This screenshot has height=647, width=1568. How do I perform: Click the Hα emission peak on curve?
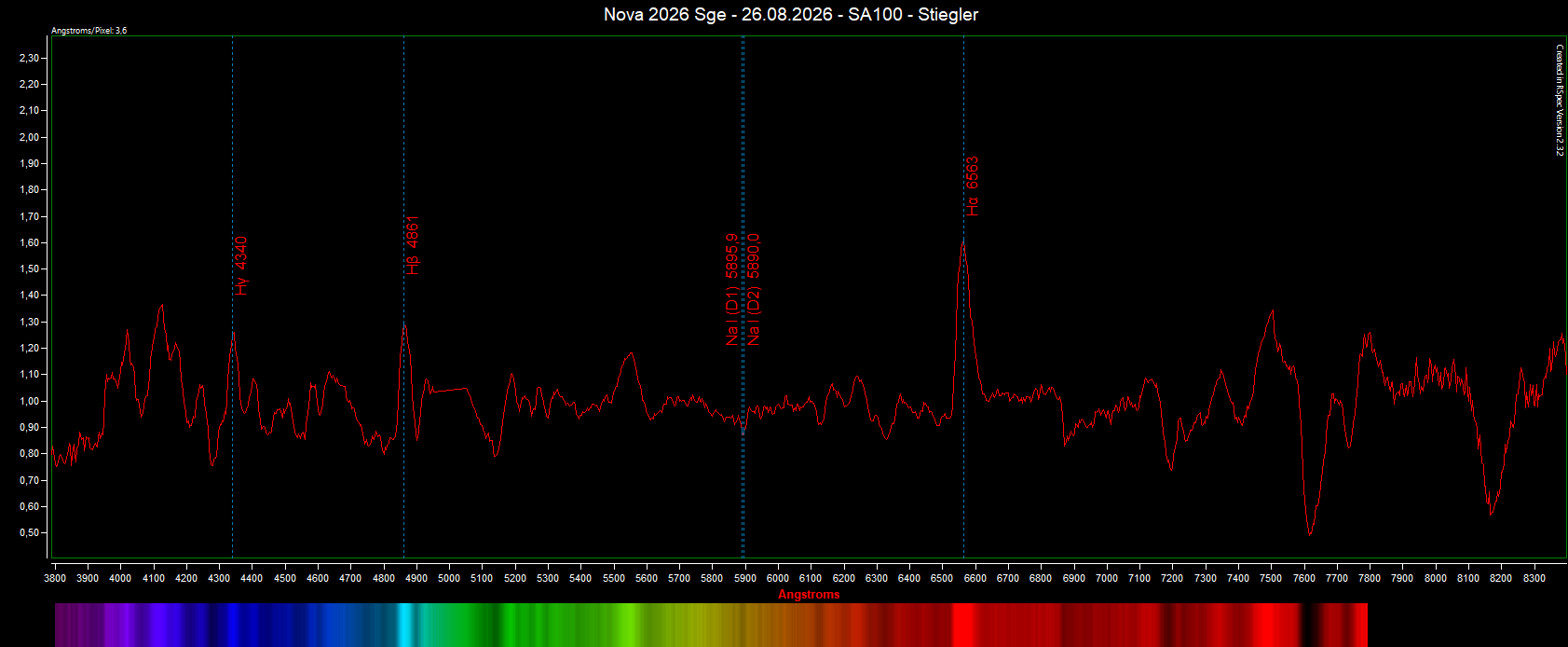tap(963, 240)
